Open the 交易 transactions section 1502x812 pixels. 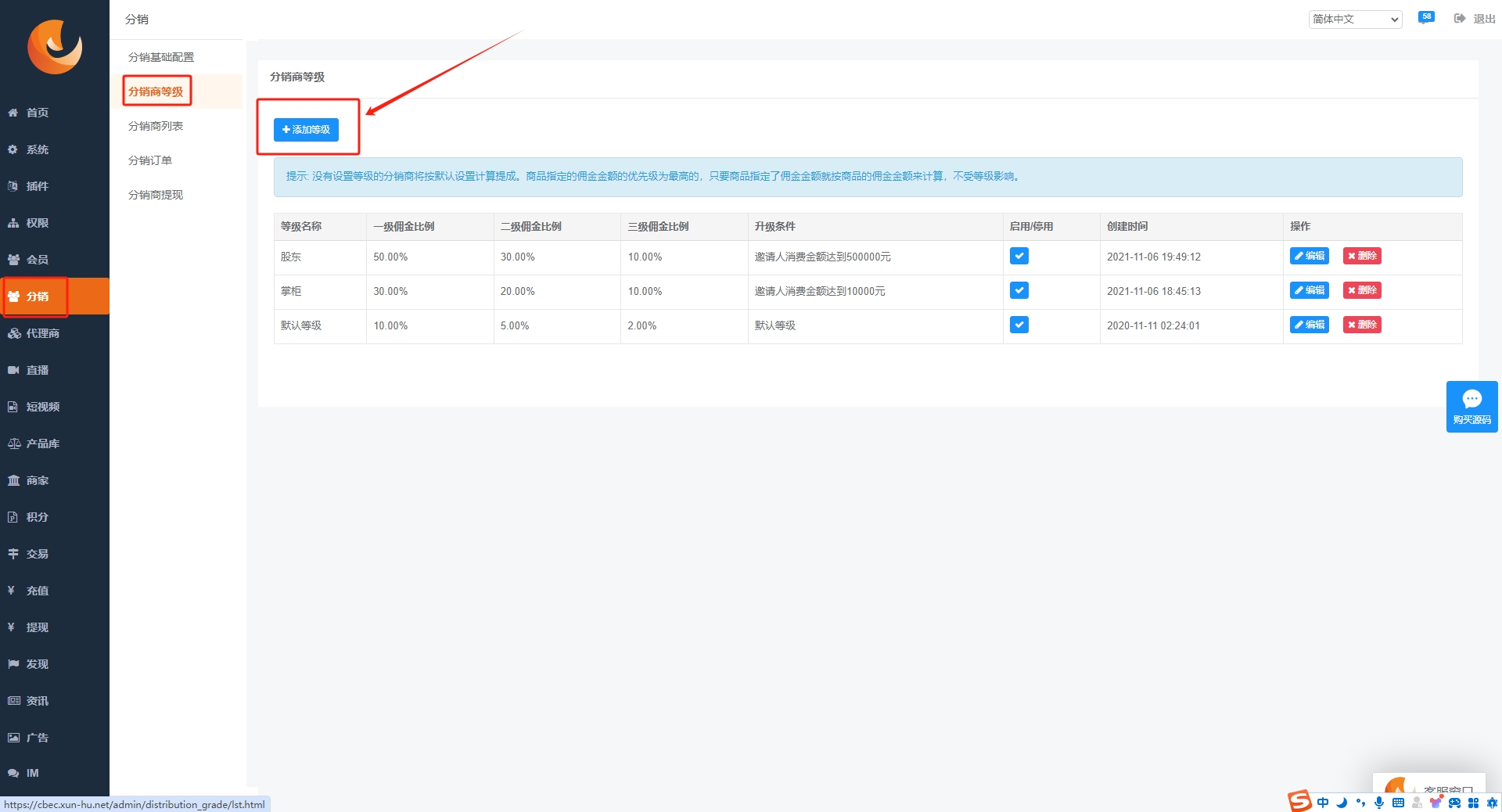pos(55,554)
